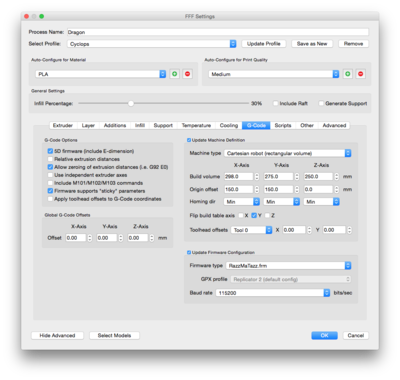Toggle Allow zeroing of extrusion distances
This screenshot has width=400, height=380.
coord(50,167)
